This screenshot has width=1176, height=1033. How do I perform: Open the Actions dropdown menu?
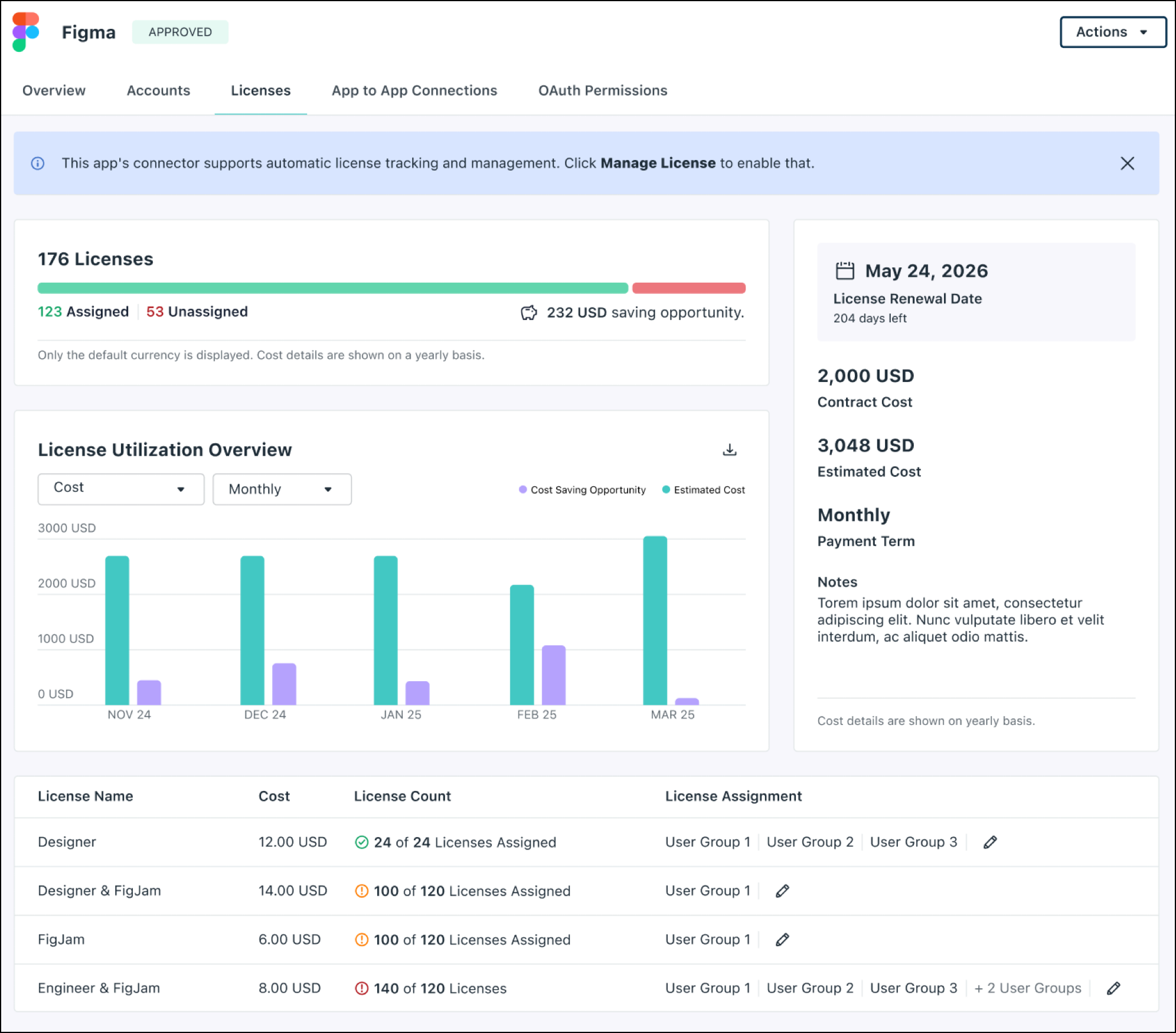pos(1112,32)
